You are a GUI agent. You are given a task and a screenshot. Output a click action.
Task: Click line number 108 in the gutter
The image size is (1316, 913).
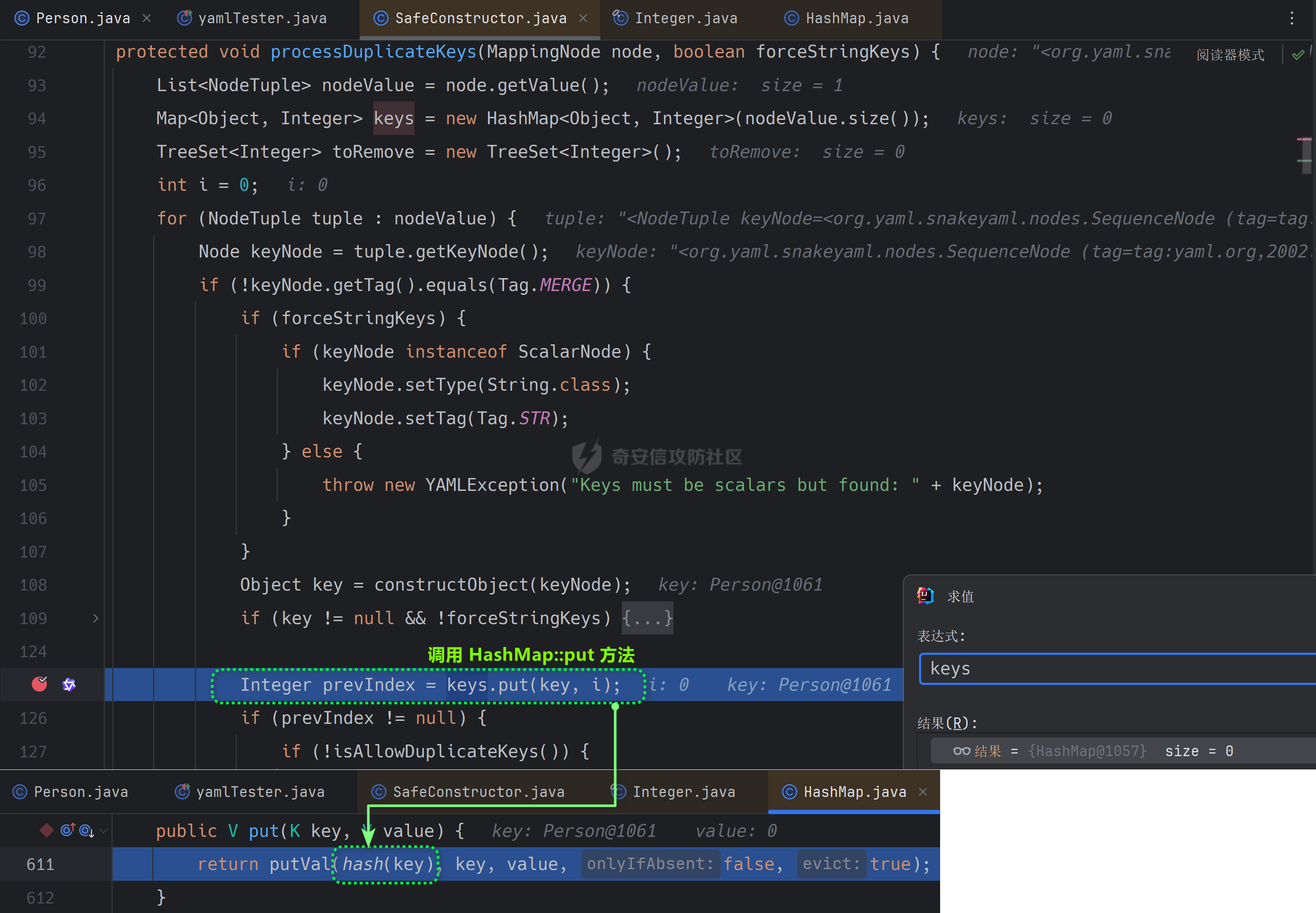pyautogui.click(x=33, y=585)
